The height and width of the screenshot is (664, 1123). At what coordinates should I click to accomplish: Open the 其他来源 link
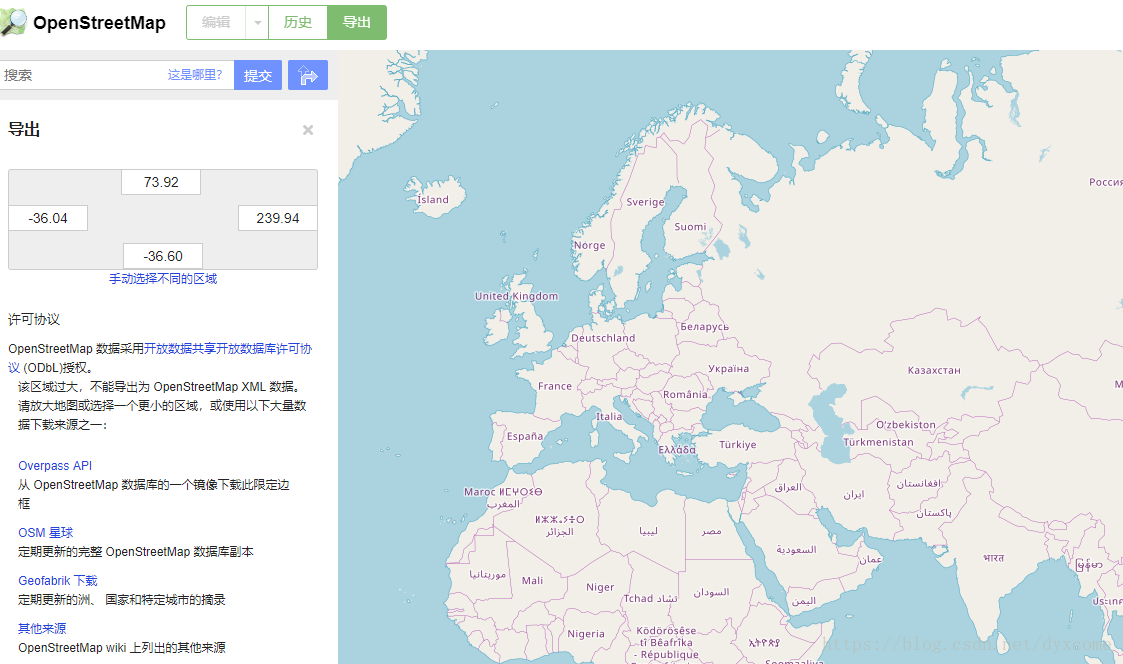(42, 628)
